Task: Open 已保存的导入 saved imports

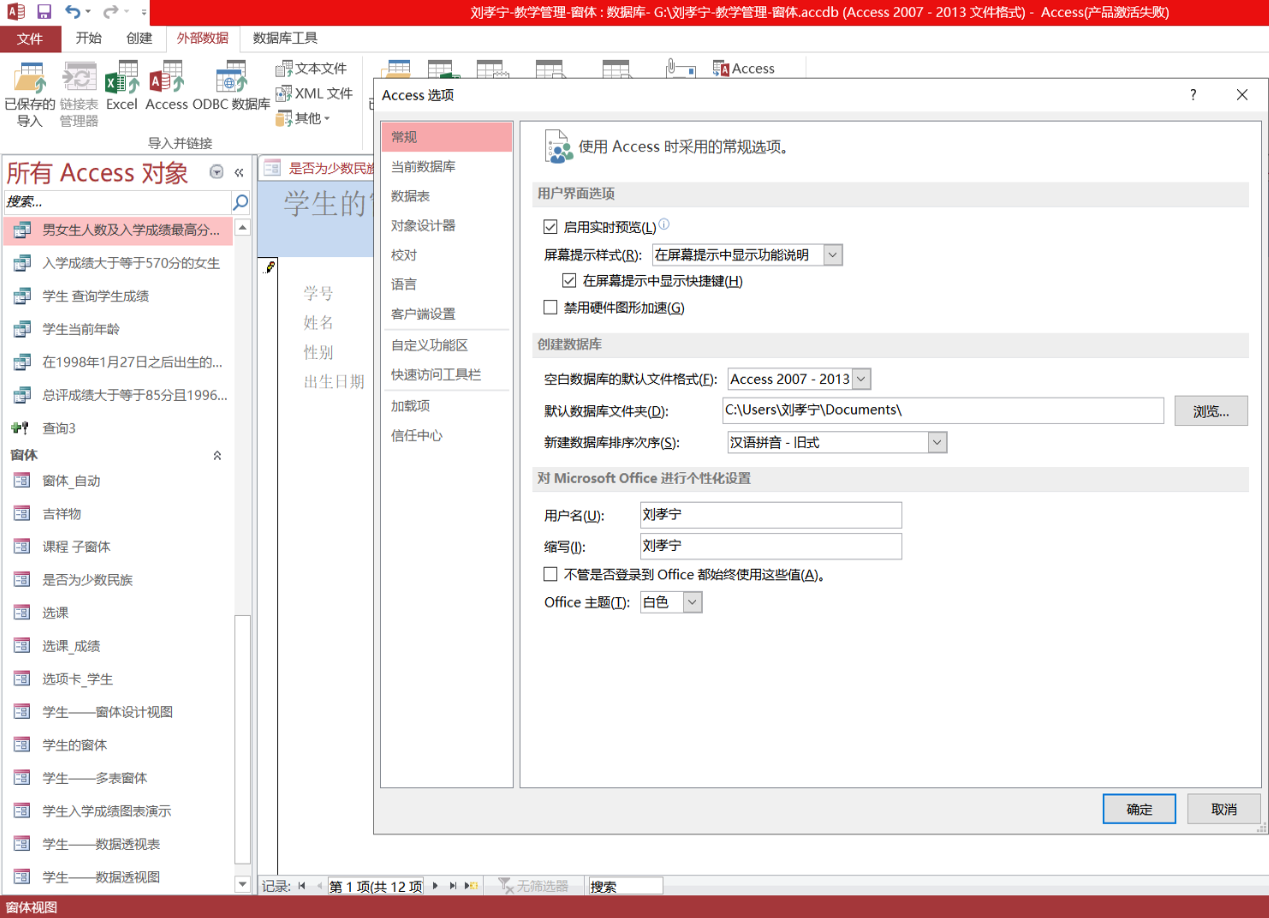Action: (x=30, y=96)
